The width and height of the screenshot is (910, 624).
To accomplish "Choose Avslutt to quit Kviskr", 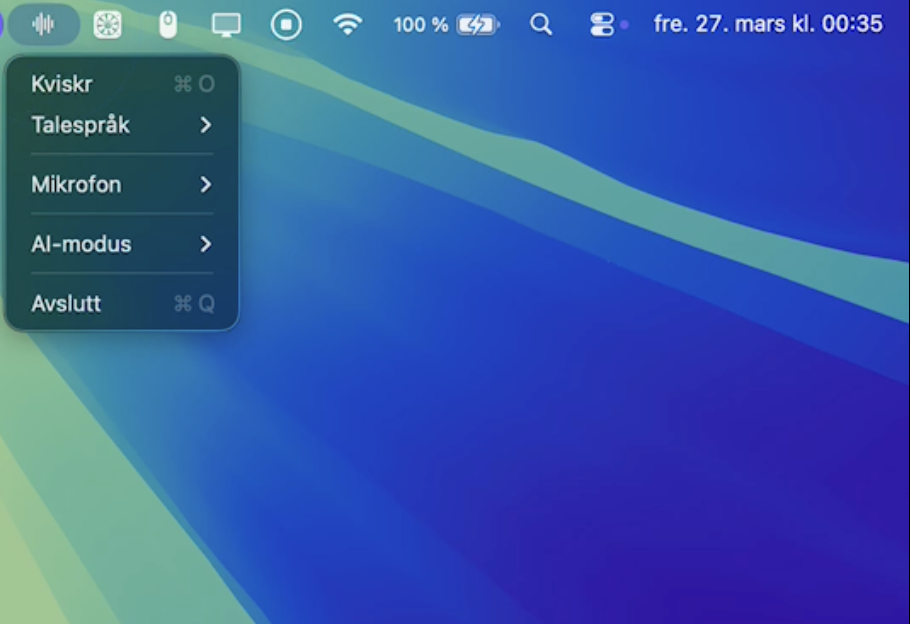I will coord(65,304).
